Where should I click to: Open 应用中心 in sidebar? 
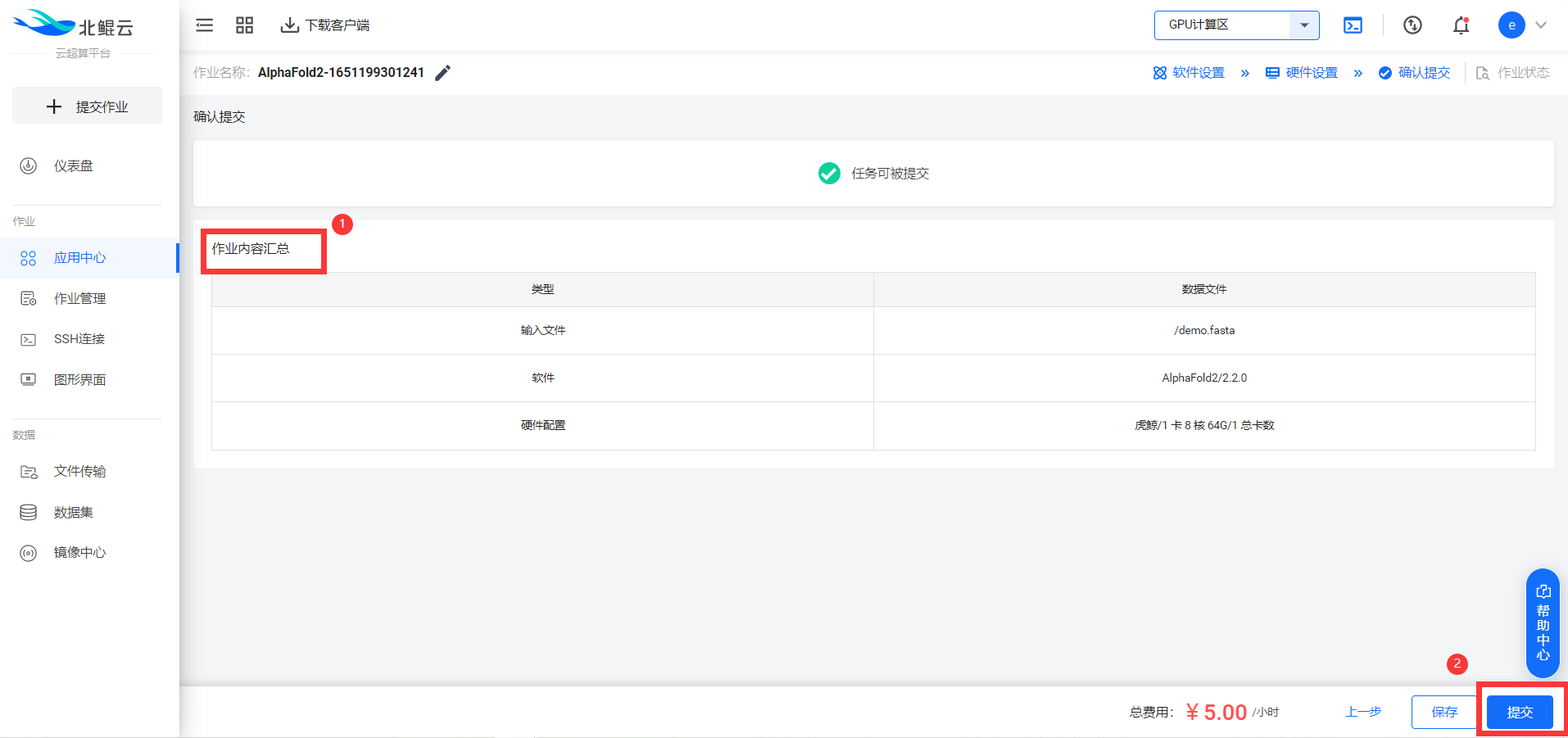[88, 258]
